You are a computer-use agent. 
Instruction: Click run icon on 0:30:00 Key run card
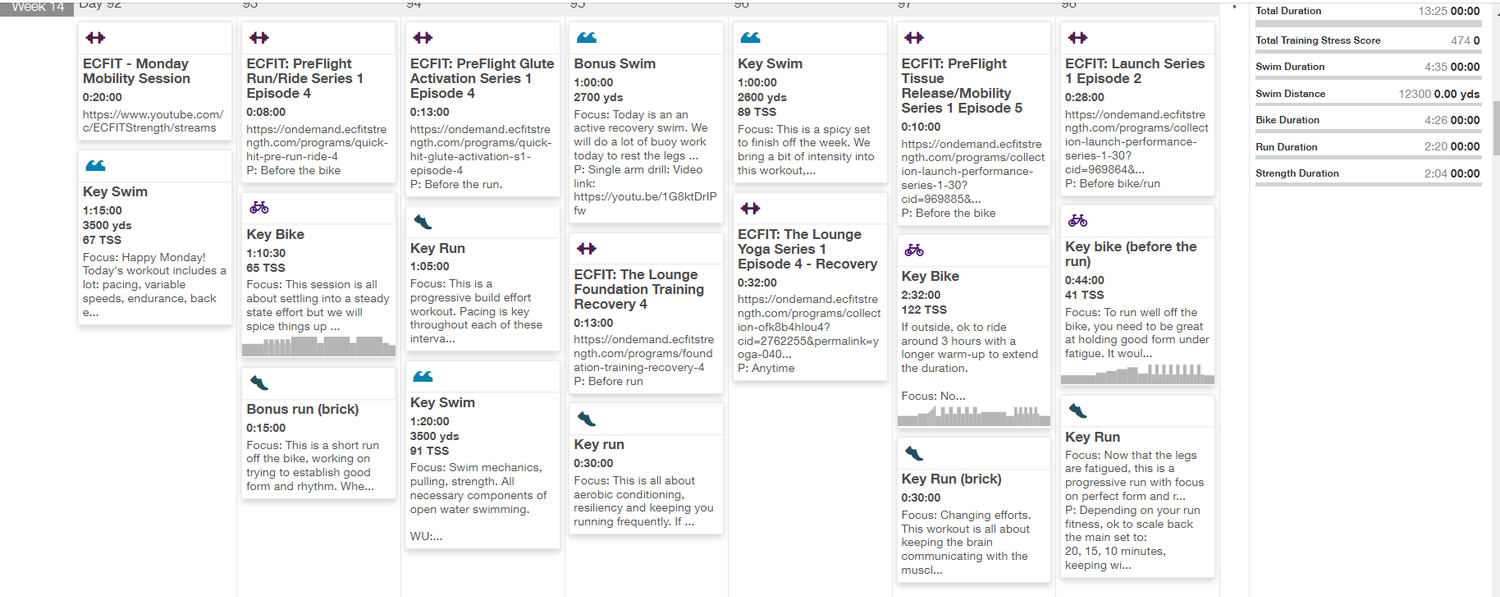(x=587, y=418)
